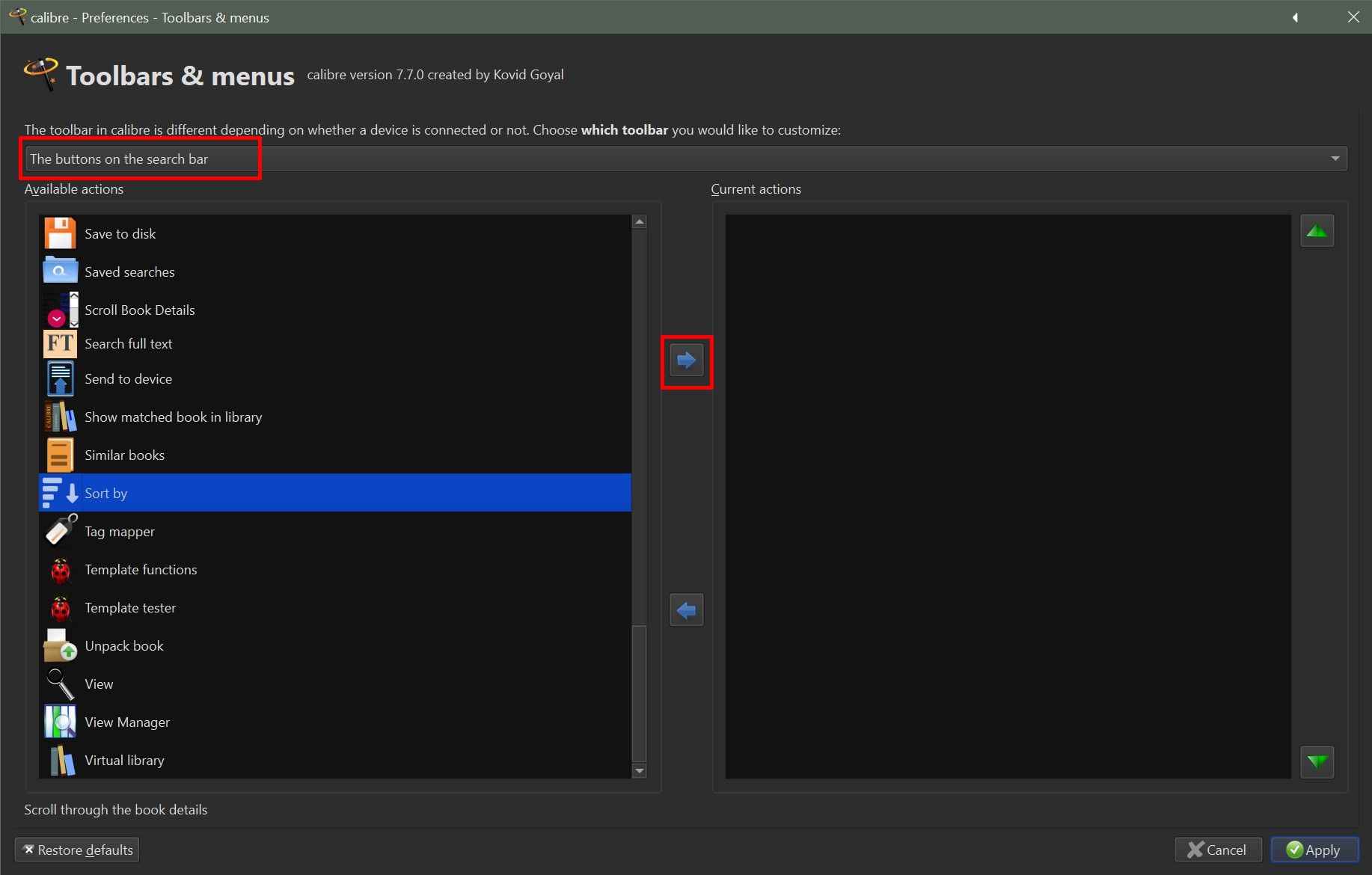Apply the toolbar changes
Viewport: 1372px width, 875px height.
(x=1314, y=850)
